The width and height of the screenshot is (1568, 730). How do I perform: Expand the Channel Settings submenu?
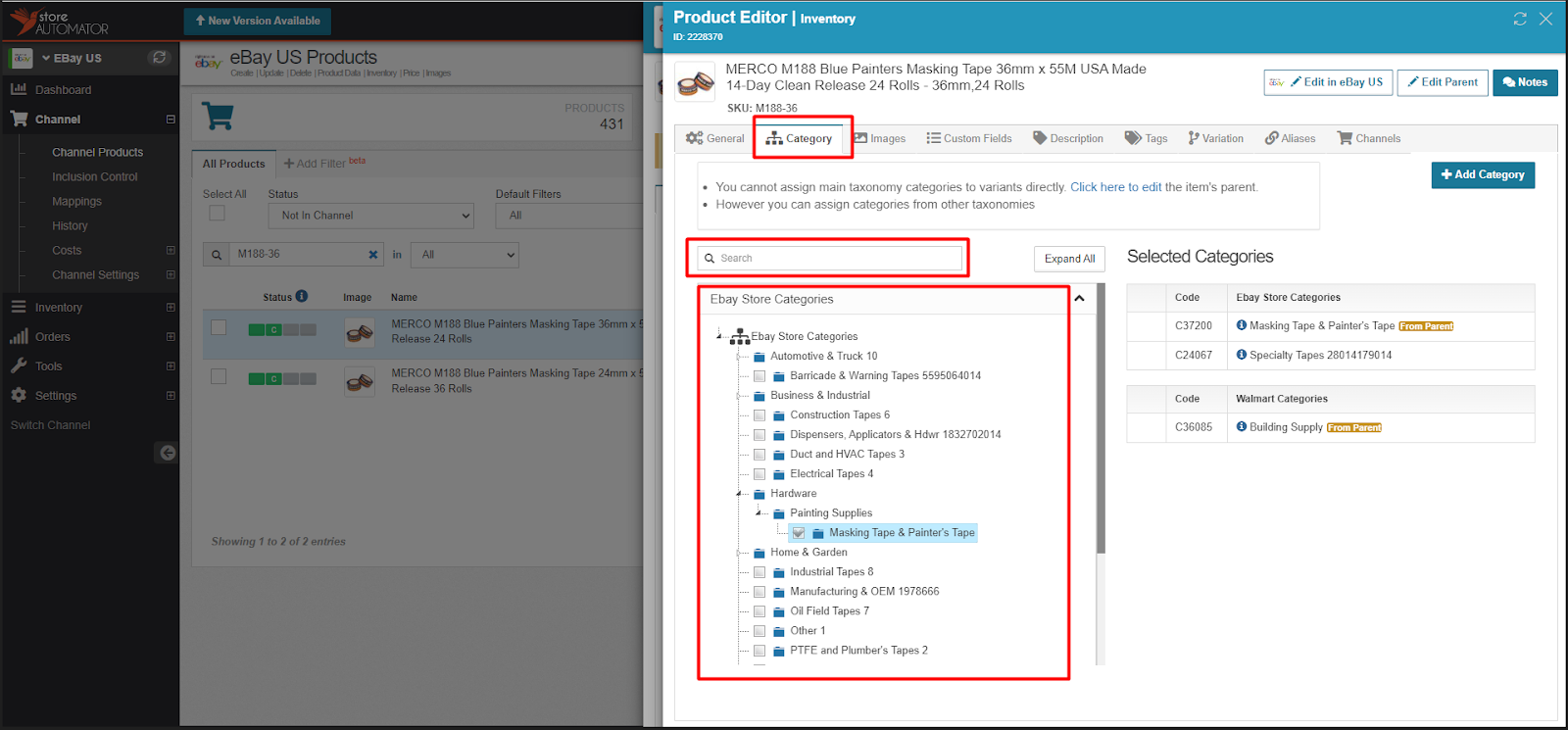[171, 275]
